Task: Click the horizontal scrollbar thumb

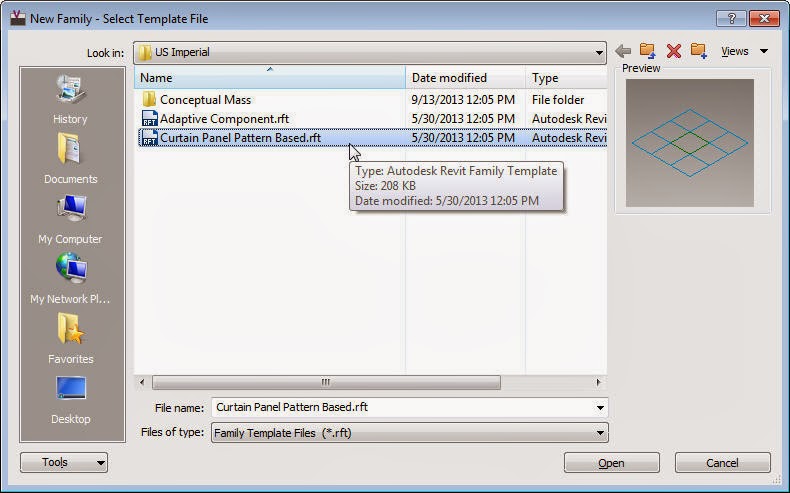Action: tap(326, 382)
